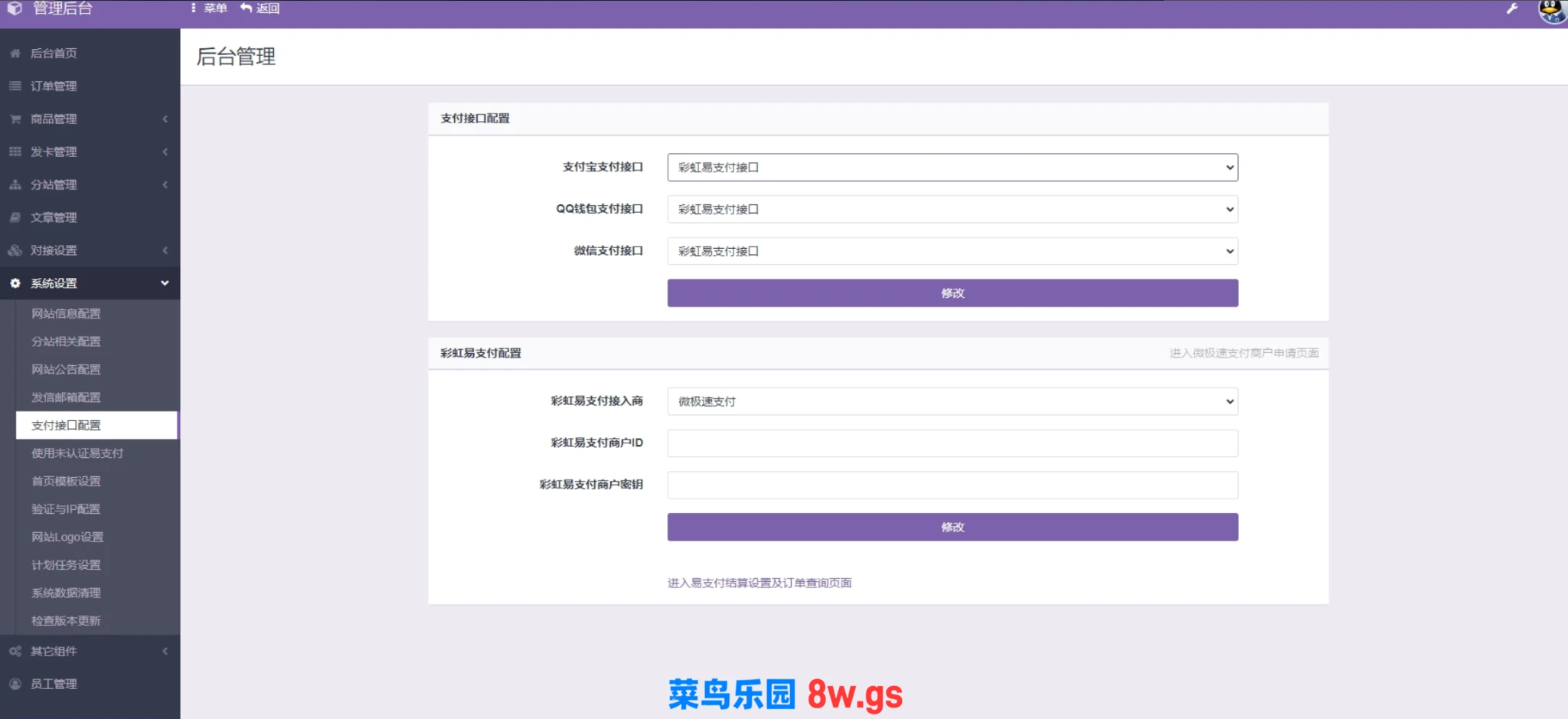Click the list icon next to 订单管理
Viewport: 1568px width, 719px height.
15,87
